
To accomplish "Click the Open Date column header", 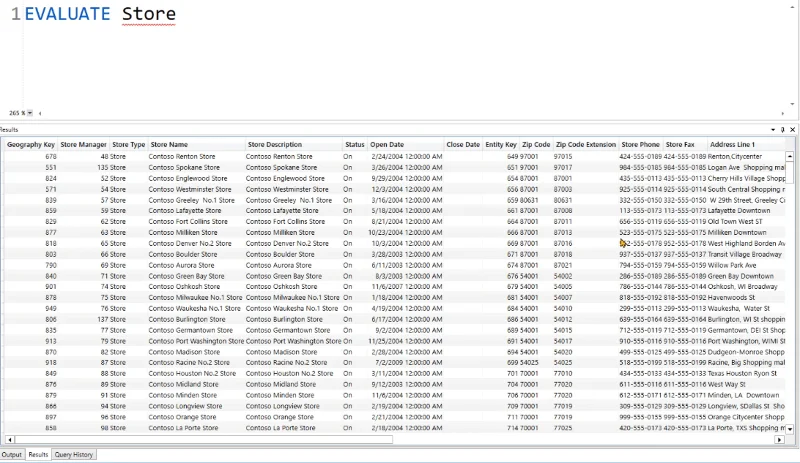I will click(406, 144).
